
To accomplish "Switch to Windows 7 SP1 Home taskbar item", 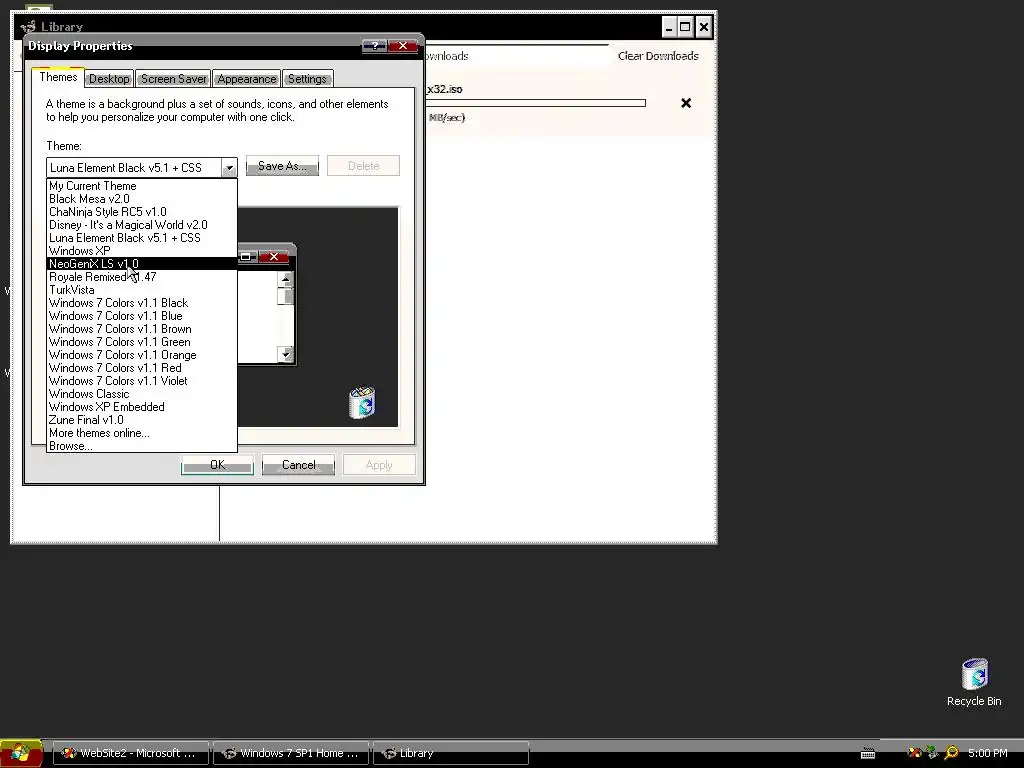I will pyautogui.click(x=291, y=753).
